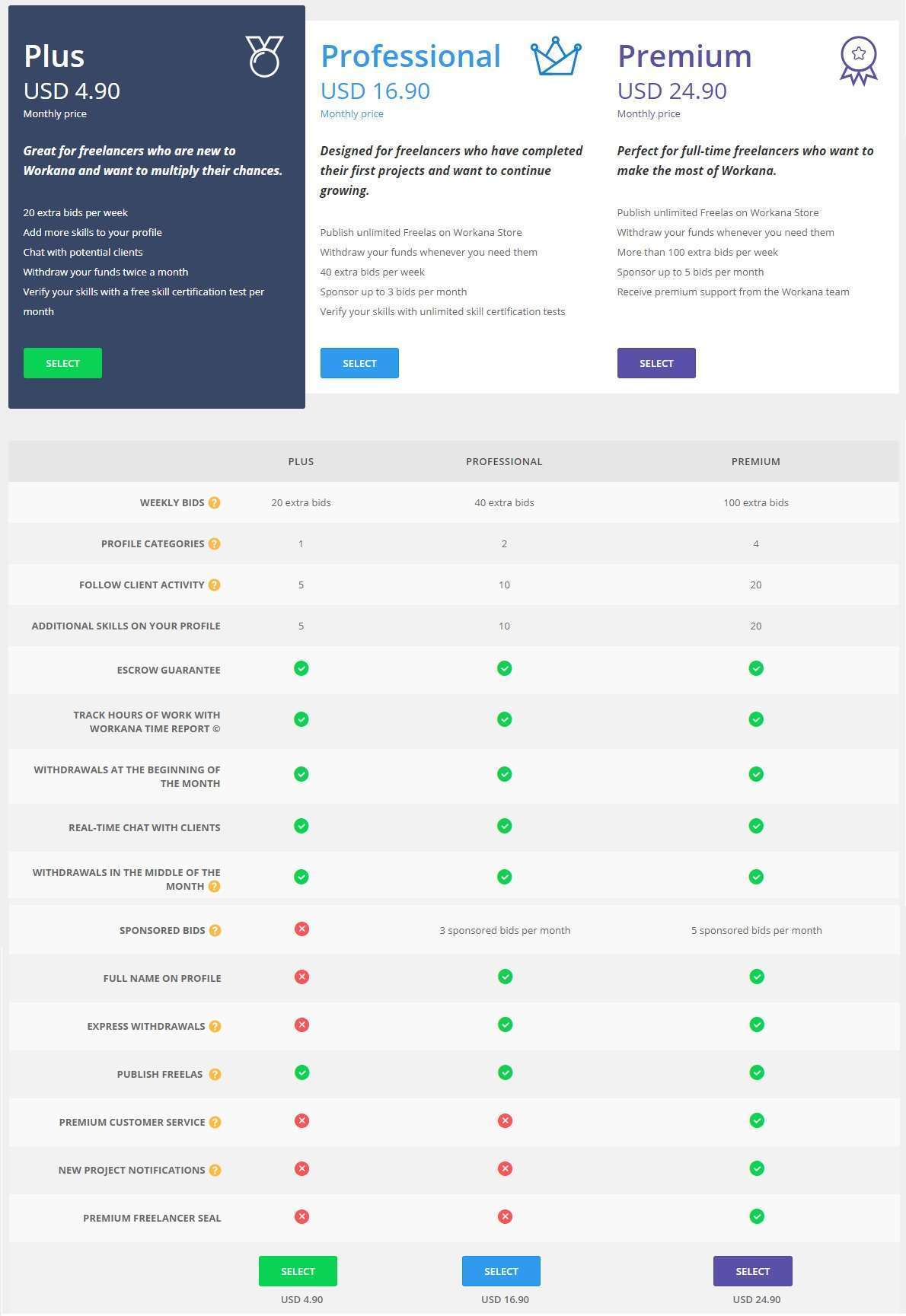Click the ribbon badge icon on Premium plan
Screen dimensions: 906x1316
[858, 59]
